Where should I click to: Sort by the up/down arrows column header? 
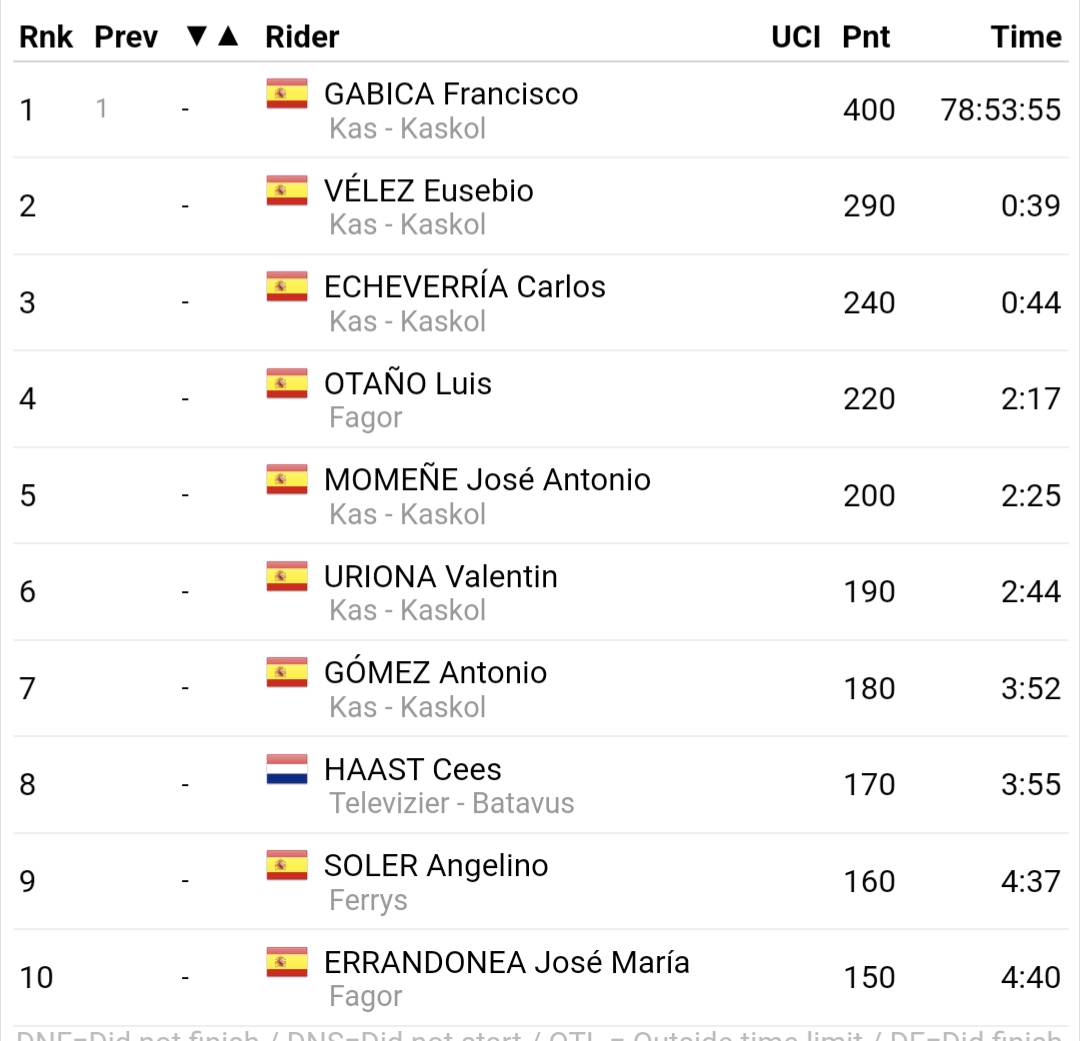coord(213,37)
